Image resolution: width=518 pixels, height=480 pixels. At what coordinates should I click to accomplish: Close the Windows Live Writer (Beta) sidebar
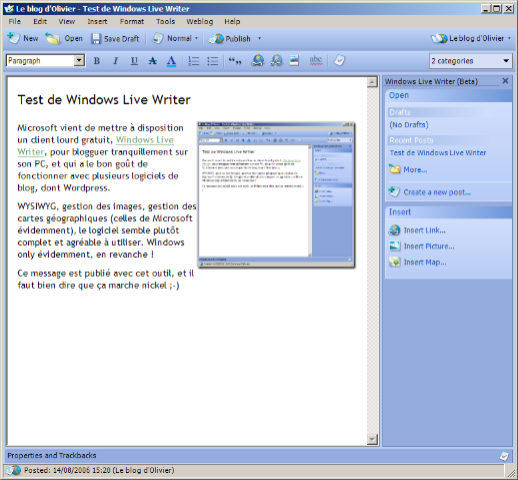505,81
